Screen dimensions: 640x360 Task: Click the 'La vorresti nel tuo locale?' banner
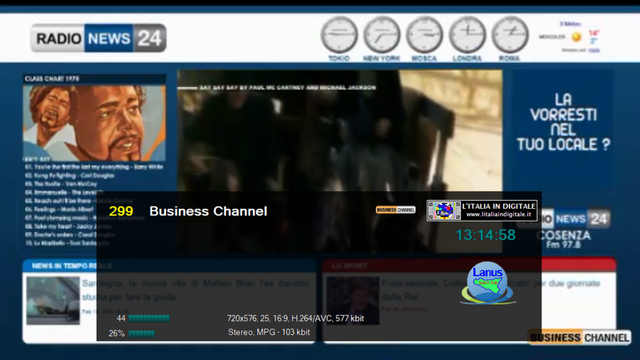(563, 122)
